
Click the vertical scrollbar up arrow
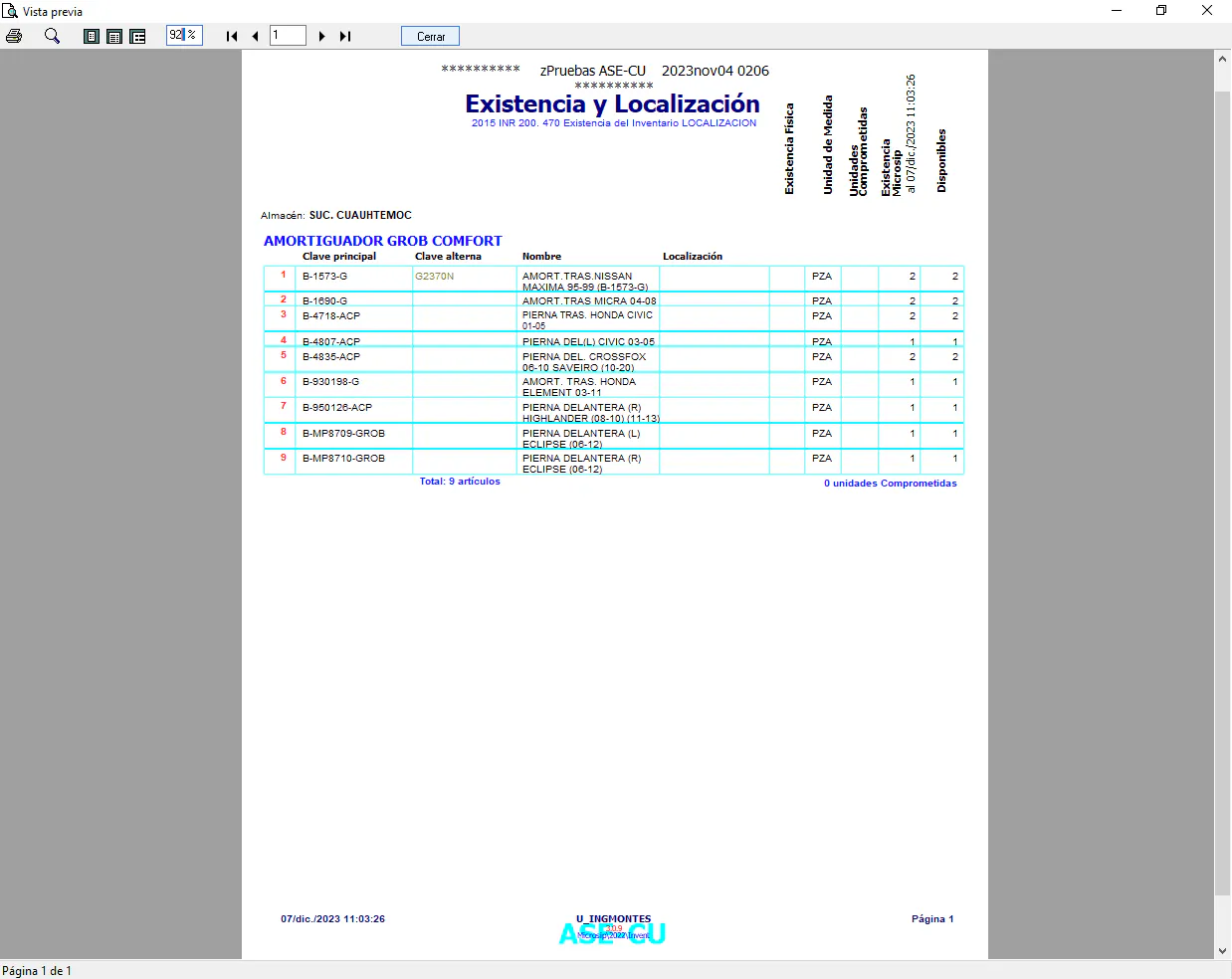pyautogui.click(x=1223, y=59)
